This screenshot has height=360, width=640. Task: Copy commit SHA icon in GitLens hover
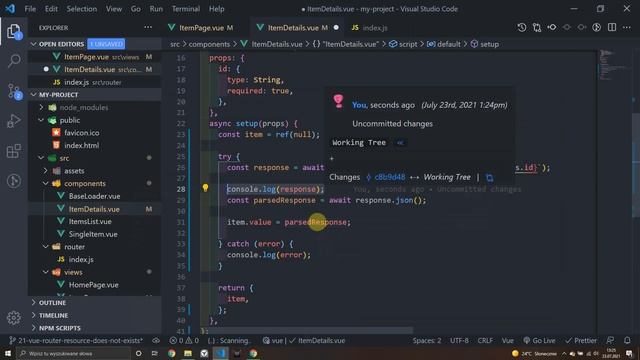click(489, 178)
